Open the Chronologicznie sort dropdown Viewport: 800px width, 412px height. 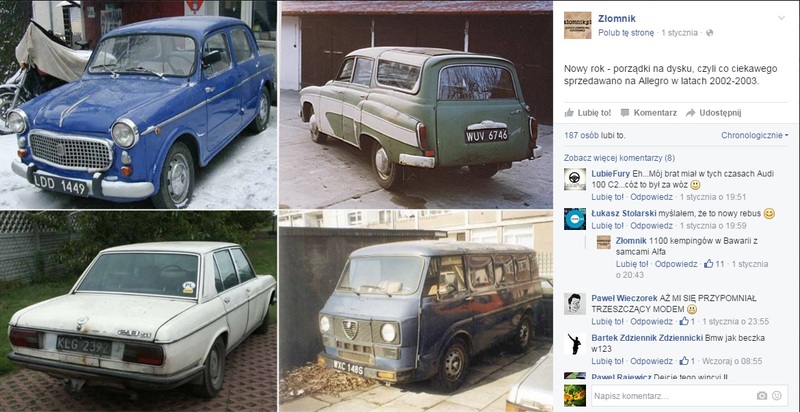[755, 135]
